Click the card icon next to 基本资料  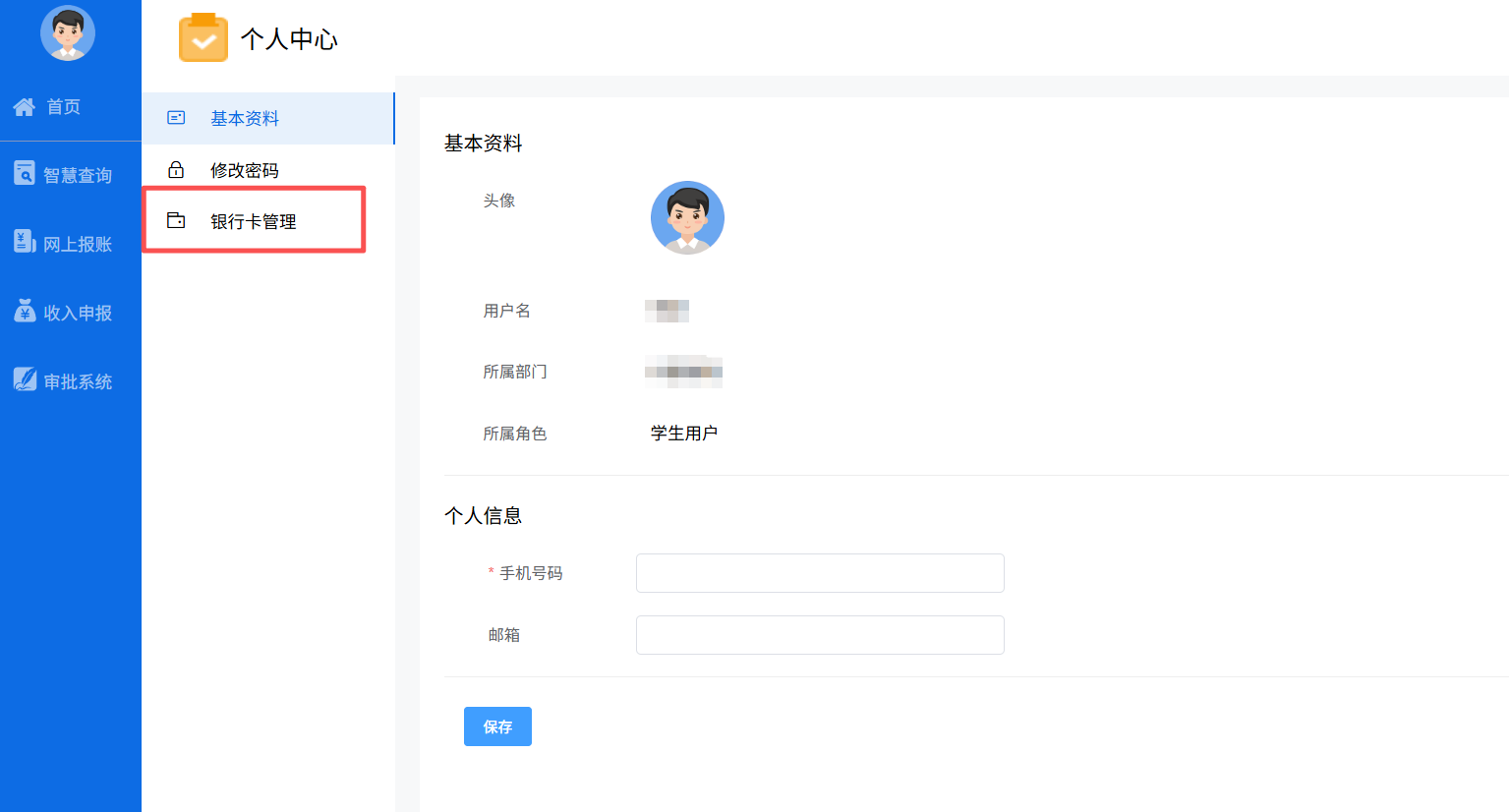pyautogui.click(x=176, y=118)
